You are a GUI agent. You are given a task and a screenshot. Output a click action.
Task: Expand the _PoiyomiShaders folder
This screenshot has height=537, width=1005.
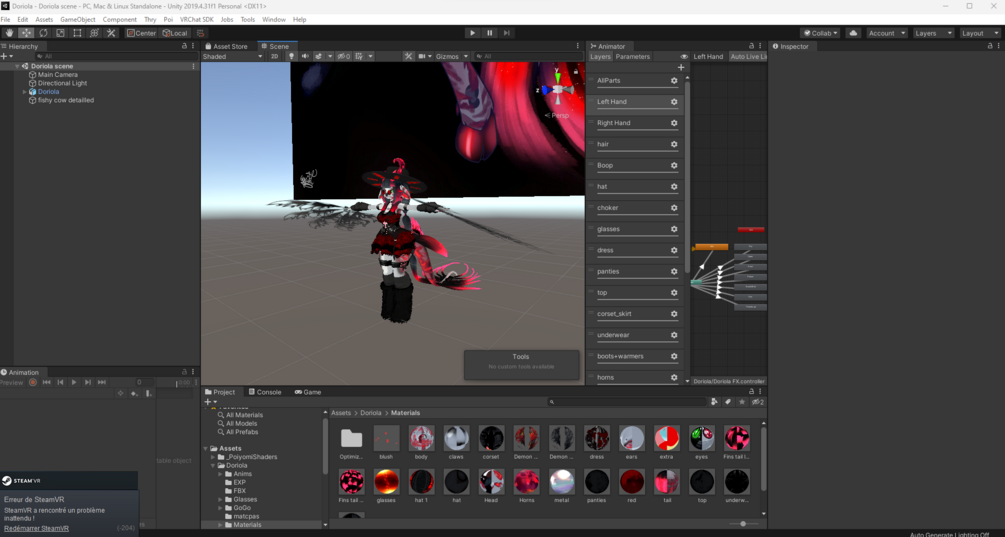tap(213, 457)
